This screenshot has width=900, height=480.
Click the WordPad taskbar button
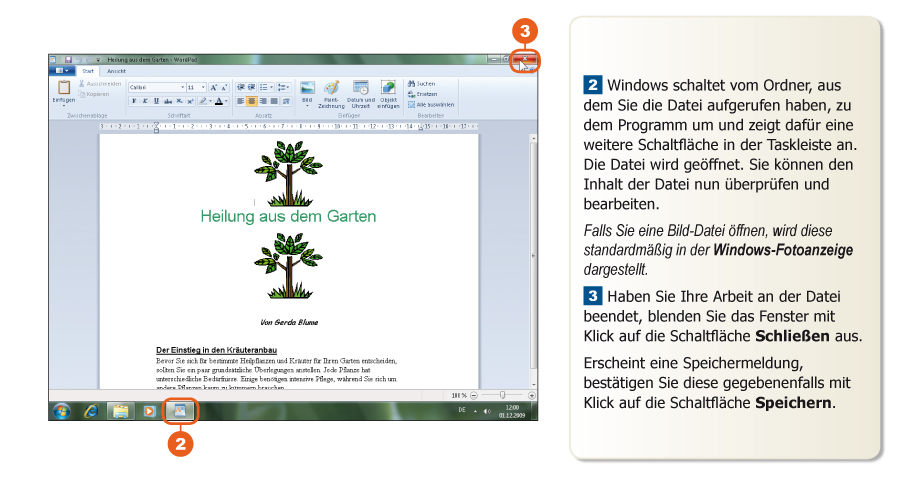point(181,410)
